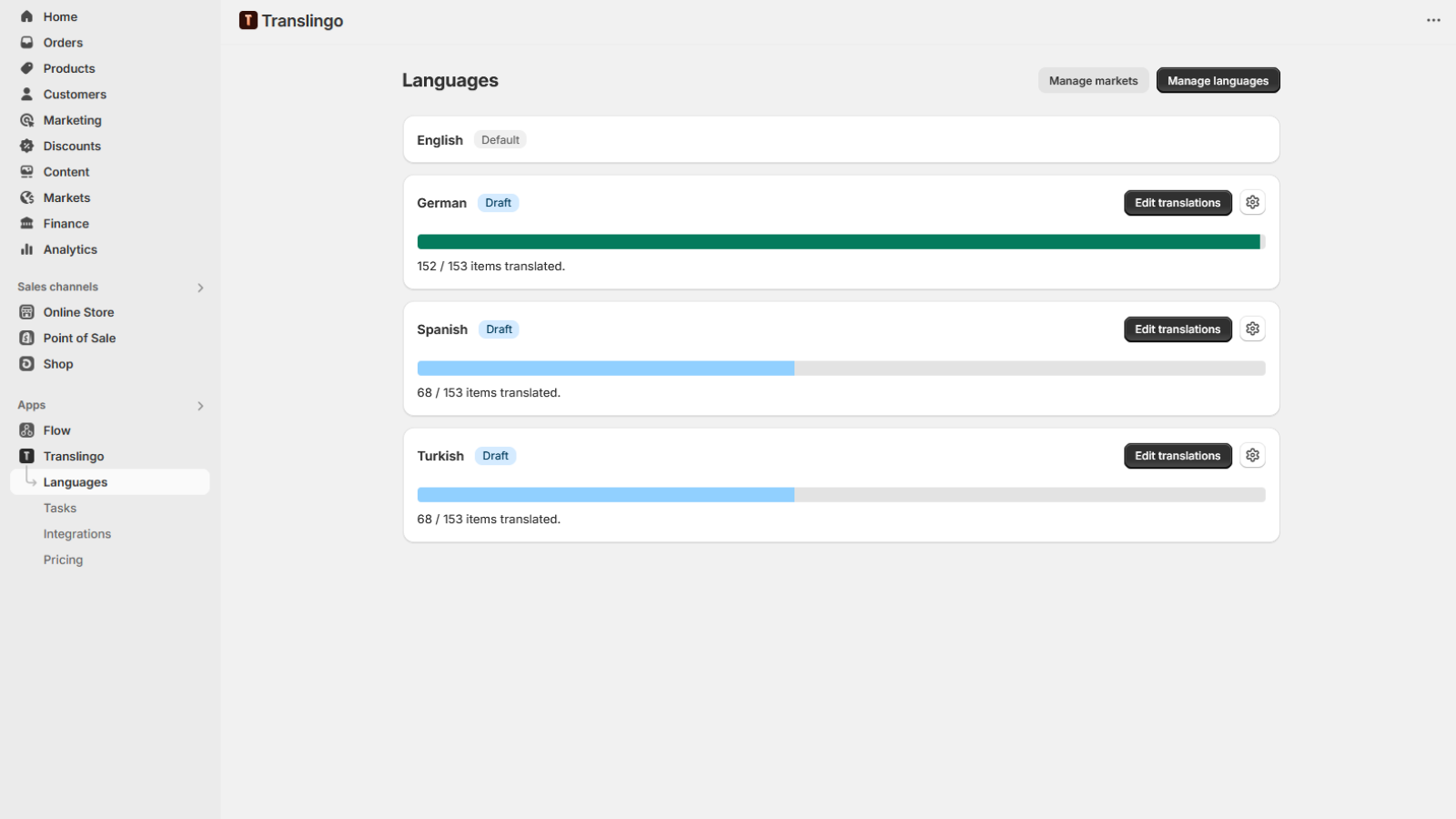1456x819 pixels.
Task: Click the Content icon in sidebar
Action: pyautogui.click(x=27, y=172)
